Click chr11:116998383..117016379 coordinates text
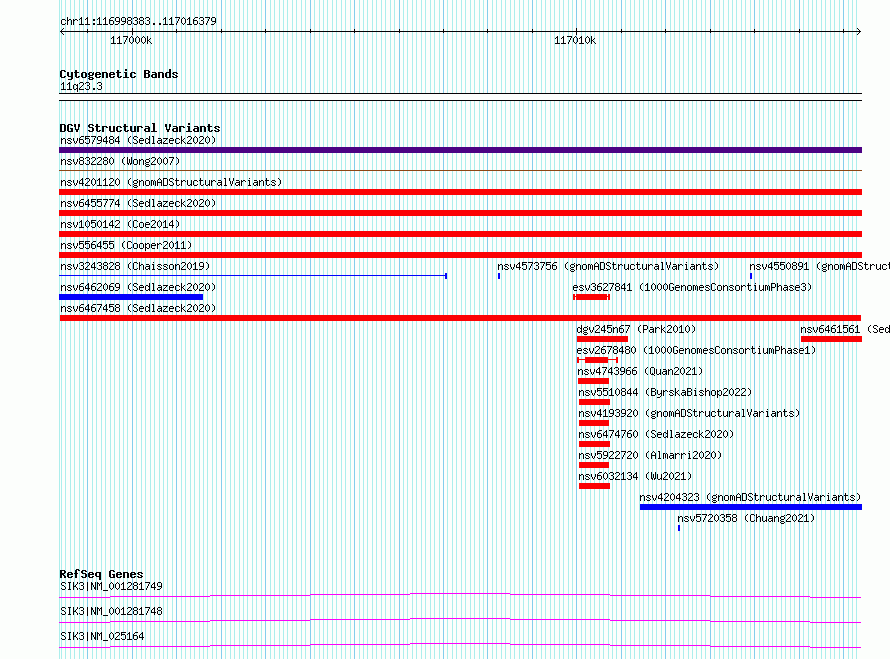Image resolution: width=890 pixels, height=659 pixels. click(x=138, y=21)
